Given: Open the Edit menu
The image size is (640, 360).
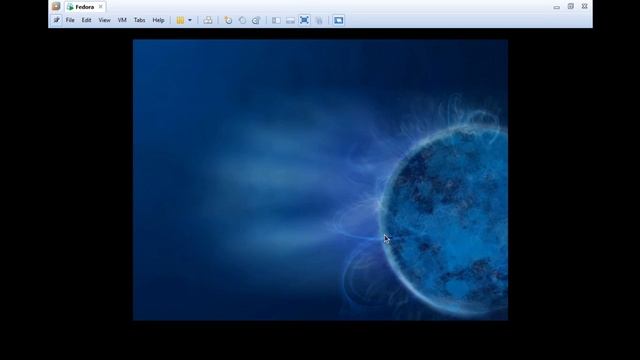Looking at the screenshot, I should [x=86, y=20].
